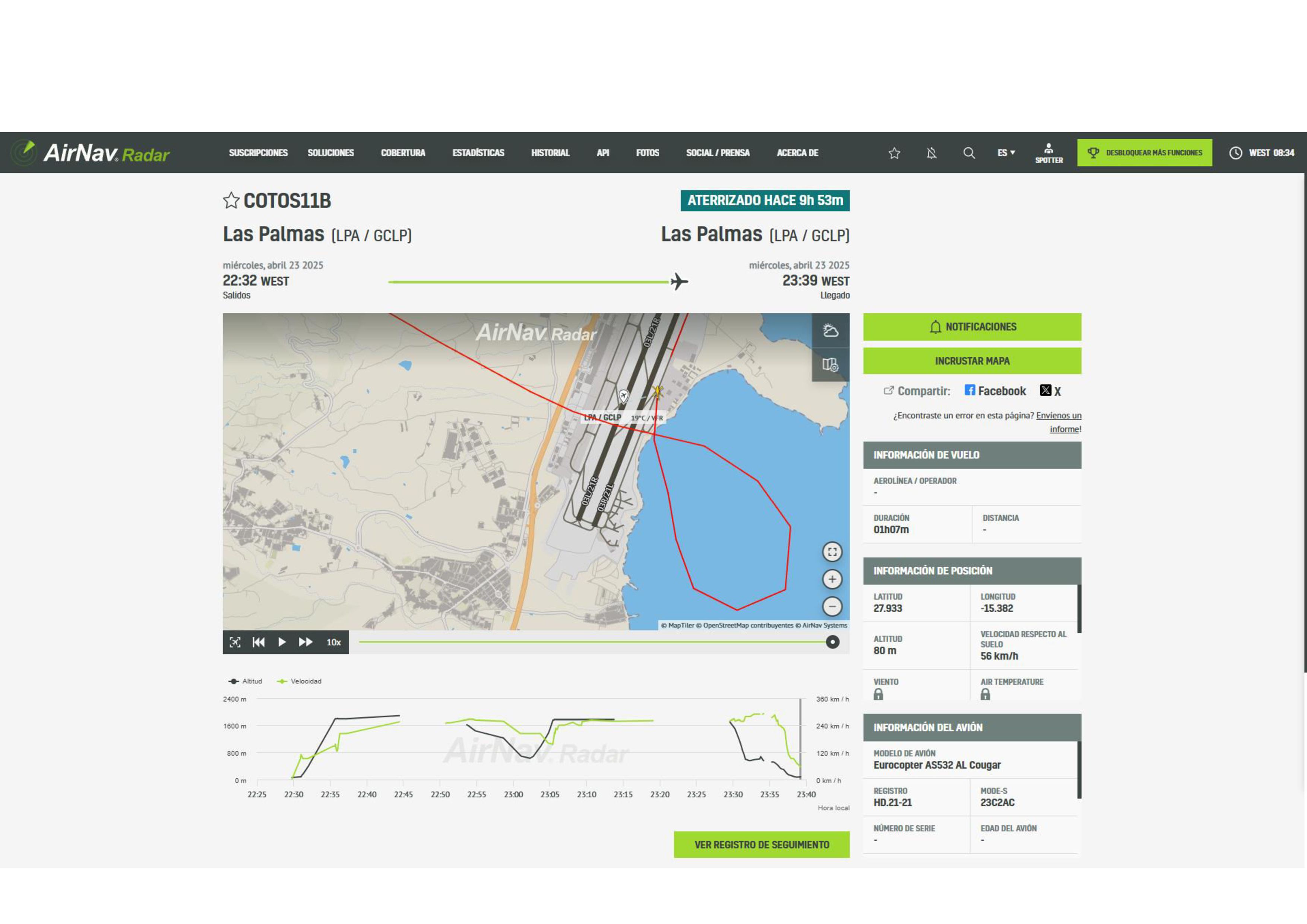Open the Spotter profile icon
Screen dimensions: 1307x924
[x=1048, y=153]
